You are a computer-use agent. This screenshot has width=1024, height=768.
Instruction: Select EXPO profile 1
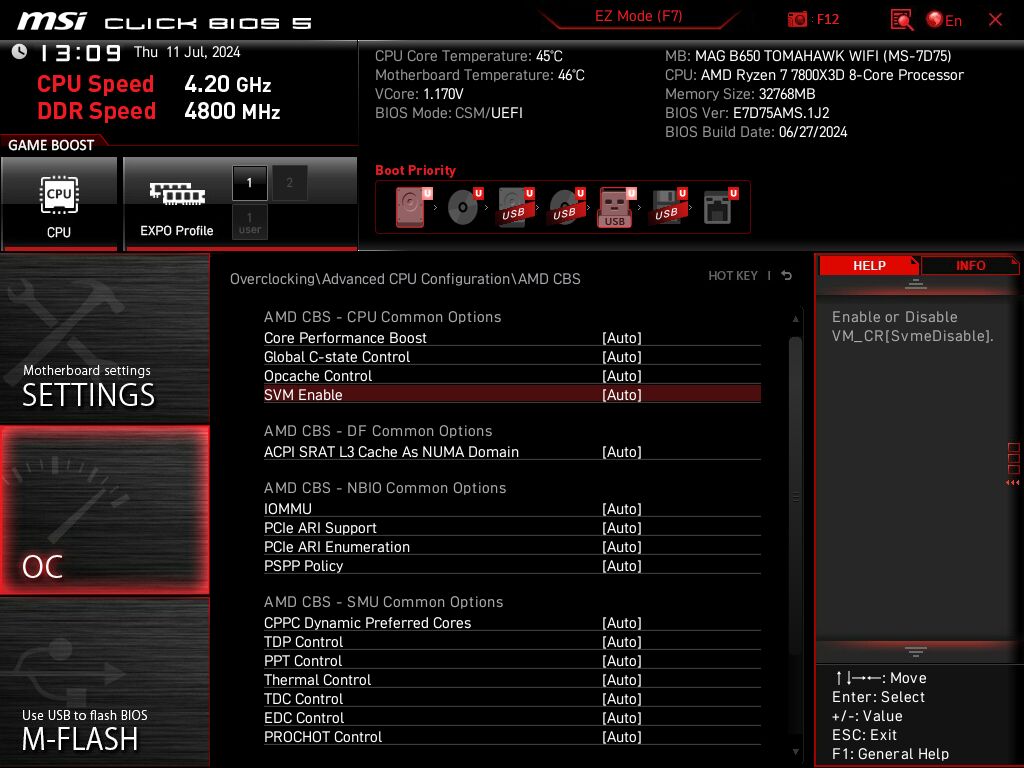click(249, 183)
